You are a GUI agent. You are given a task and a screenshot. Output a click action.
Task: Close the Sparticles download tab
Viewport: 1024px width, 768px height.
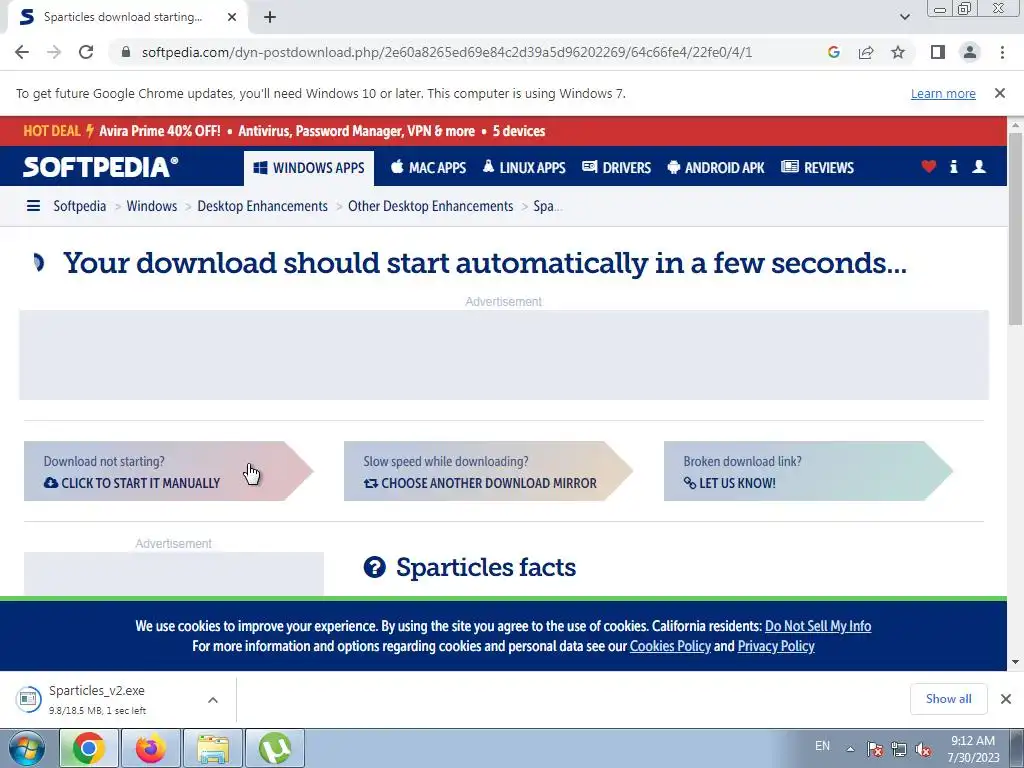coord(232,18)
